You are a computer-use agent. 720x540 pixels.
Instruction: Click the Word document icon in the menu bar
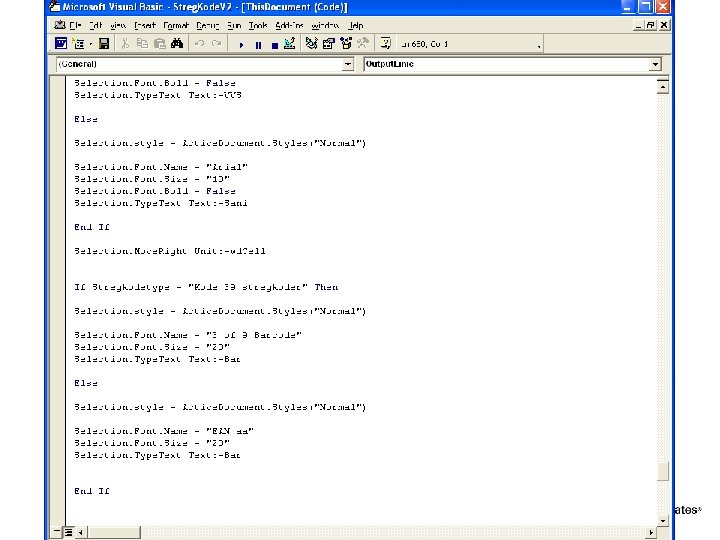click(60, 25)
